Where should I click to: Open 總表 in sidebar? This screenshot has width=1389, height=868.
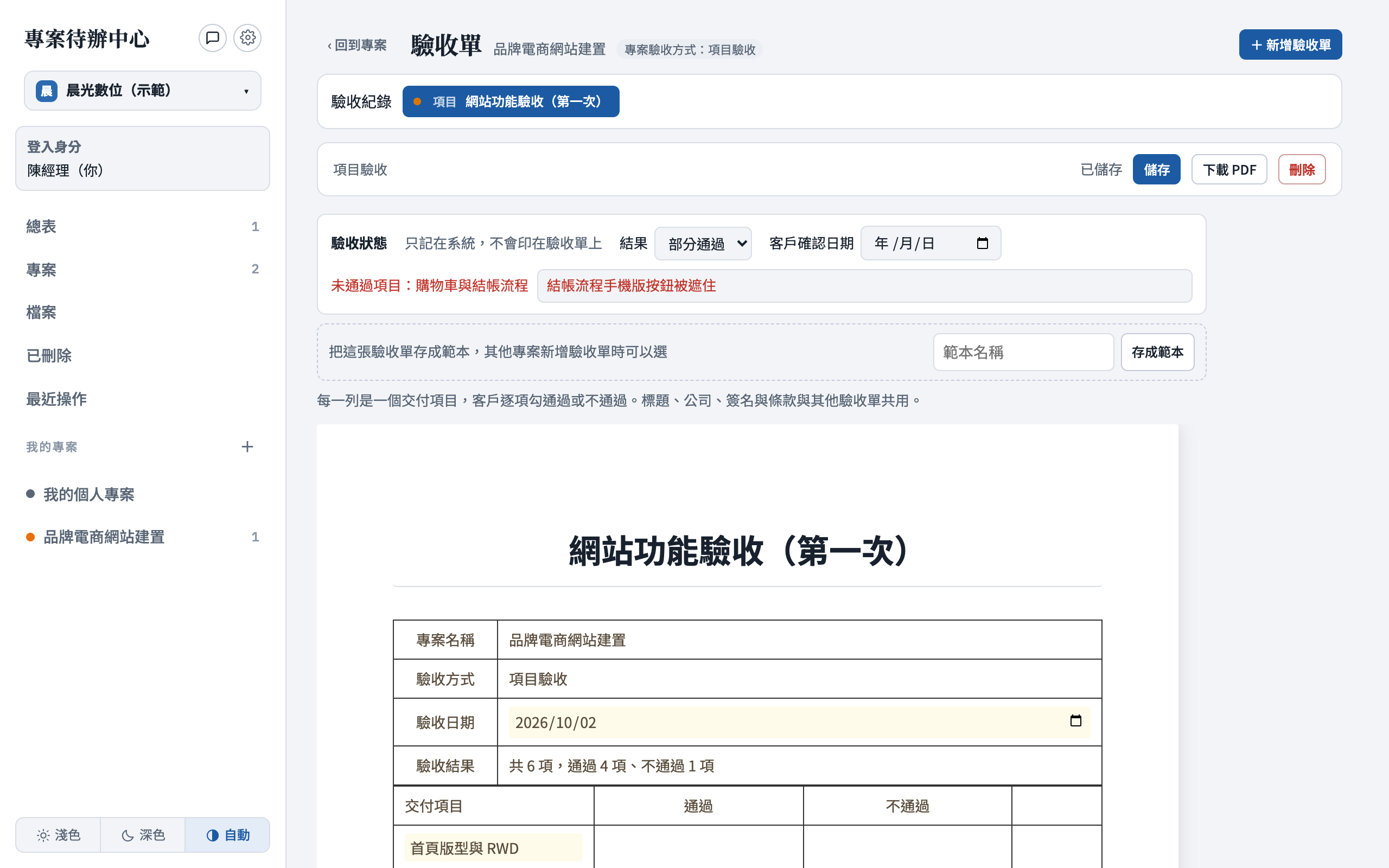(x=142, y=226)
